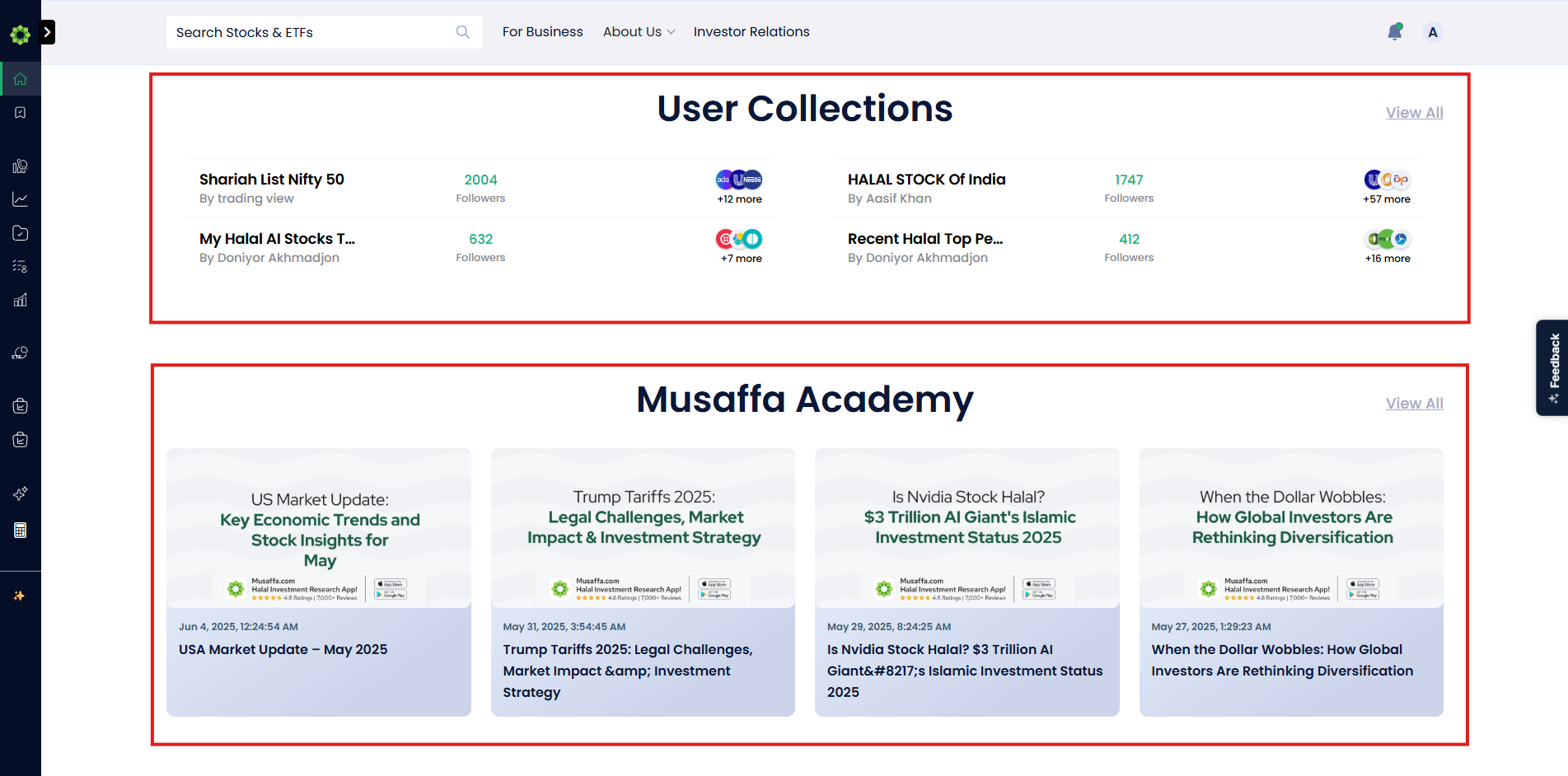Open the HALAL STOCK Of India collection
This screenshot has height=776, width=1568.
927,180
